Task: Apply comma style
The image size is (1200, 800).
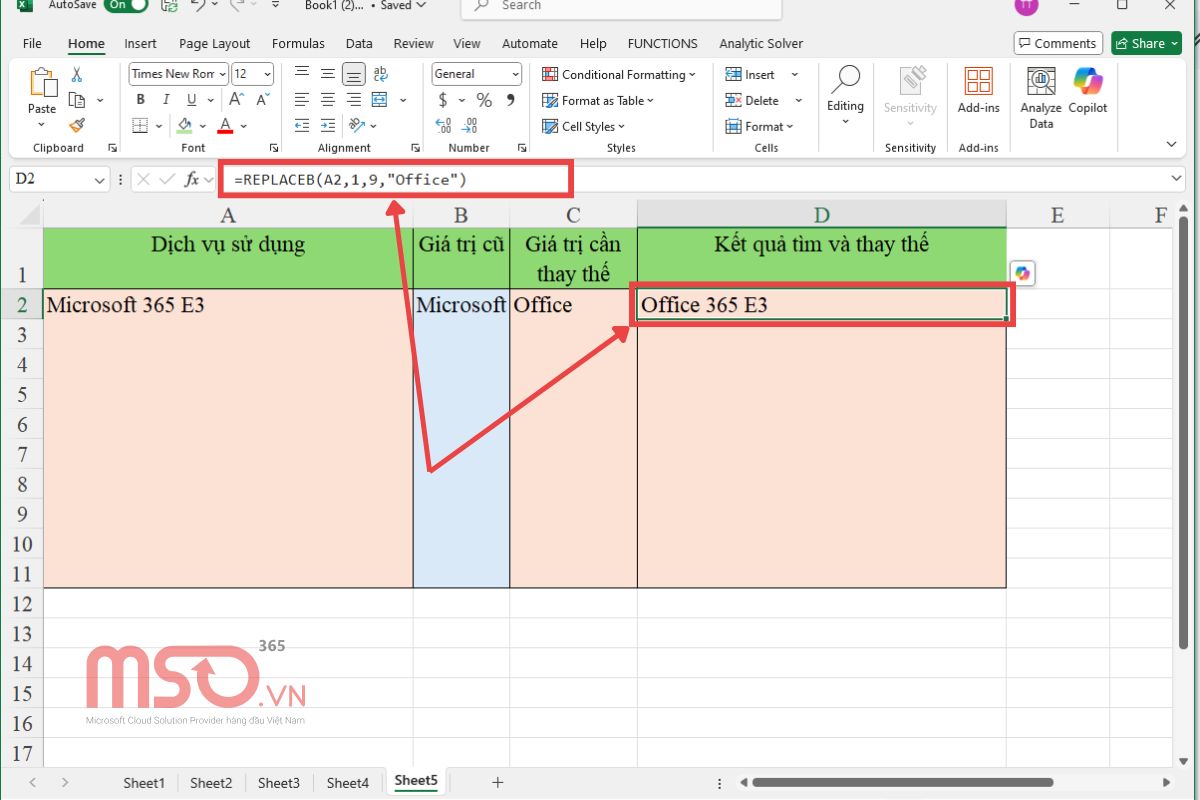Action: (511, 100)
